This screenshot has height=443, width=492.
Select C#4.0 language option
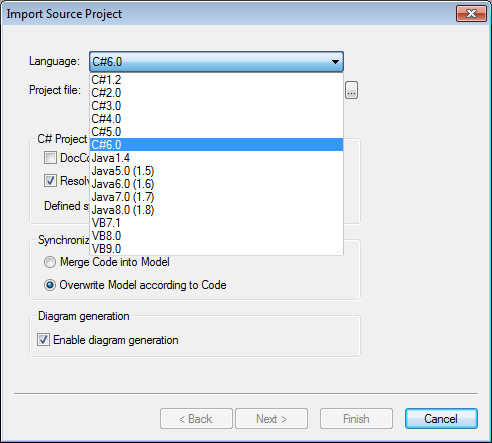point(216,119)
